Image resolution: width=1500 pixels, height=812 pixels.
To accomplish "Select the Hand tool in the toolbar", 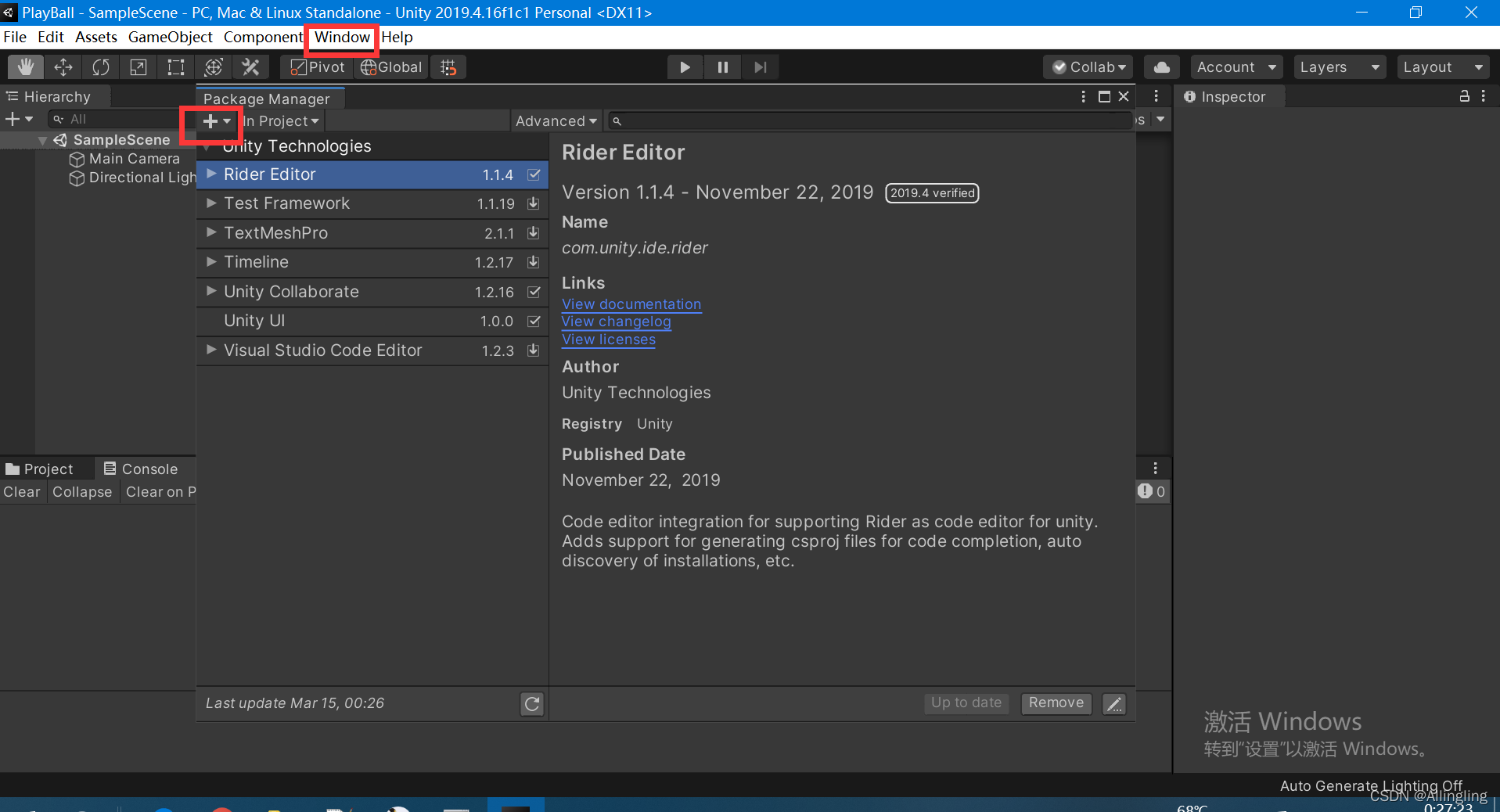I will coord(25,67).
